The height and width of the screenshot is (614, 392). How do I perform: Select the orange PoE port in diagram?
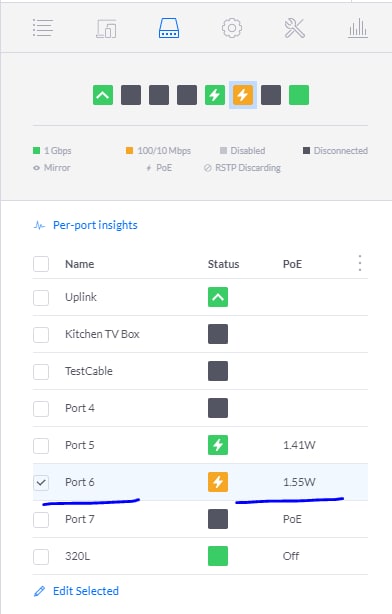click(x=243, y=95)
